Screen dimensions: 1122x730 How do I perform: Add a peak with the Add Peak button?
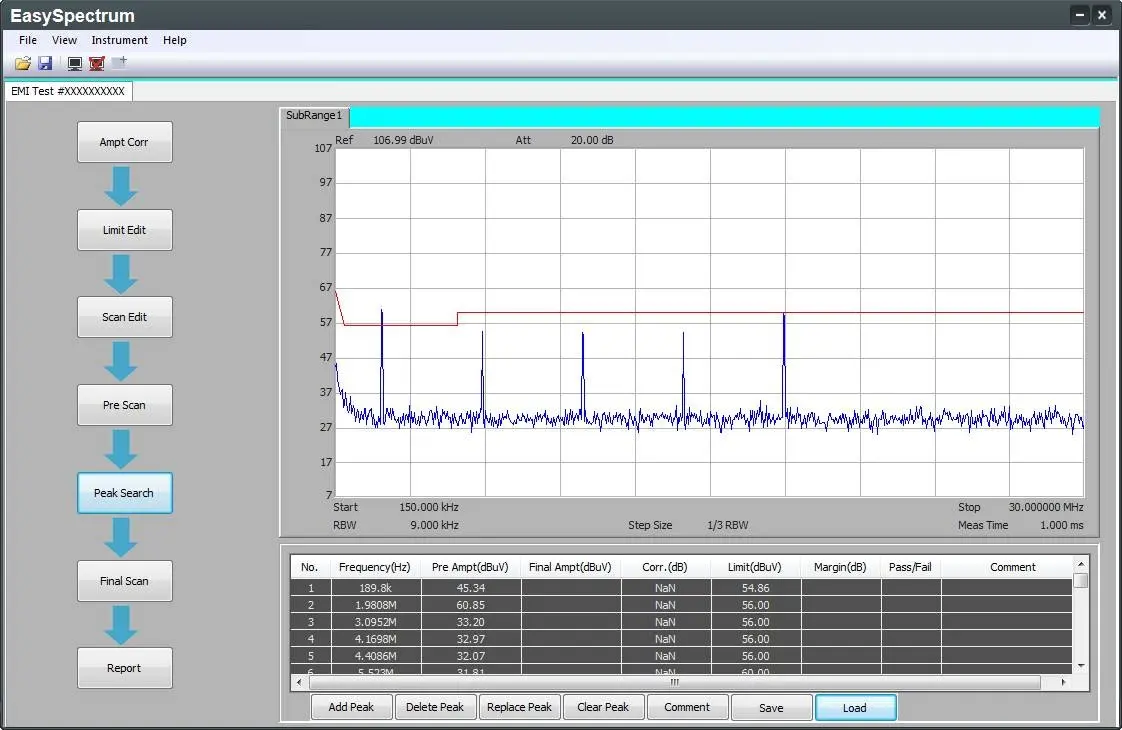(351, 706)
